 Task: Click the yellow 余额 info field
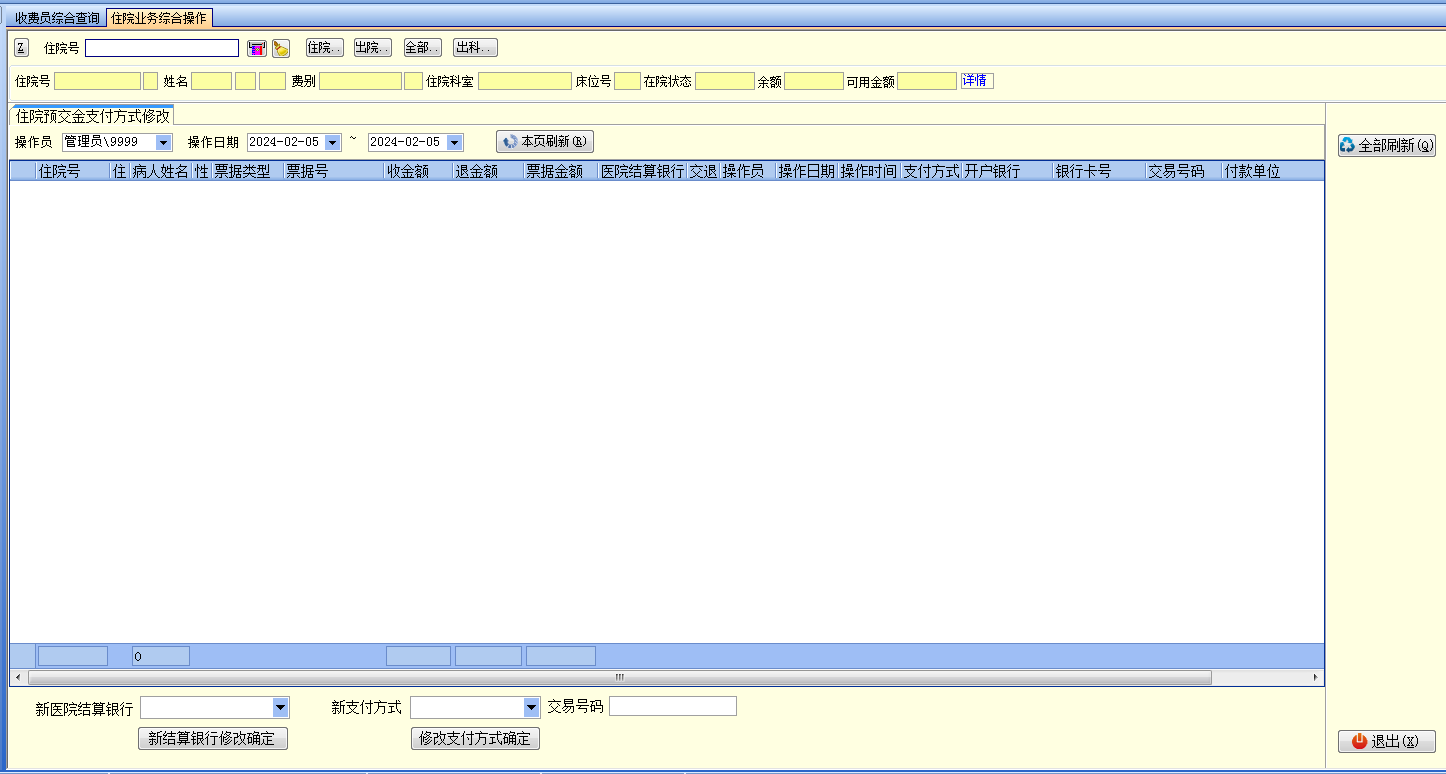click(x=814, y=82)
